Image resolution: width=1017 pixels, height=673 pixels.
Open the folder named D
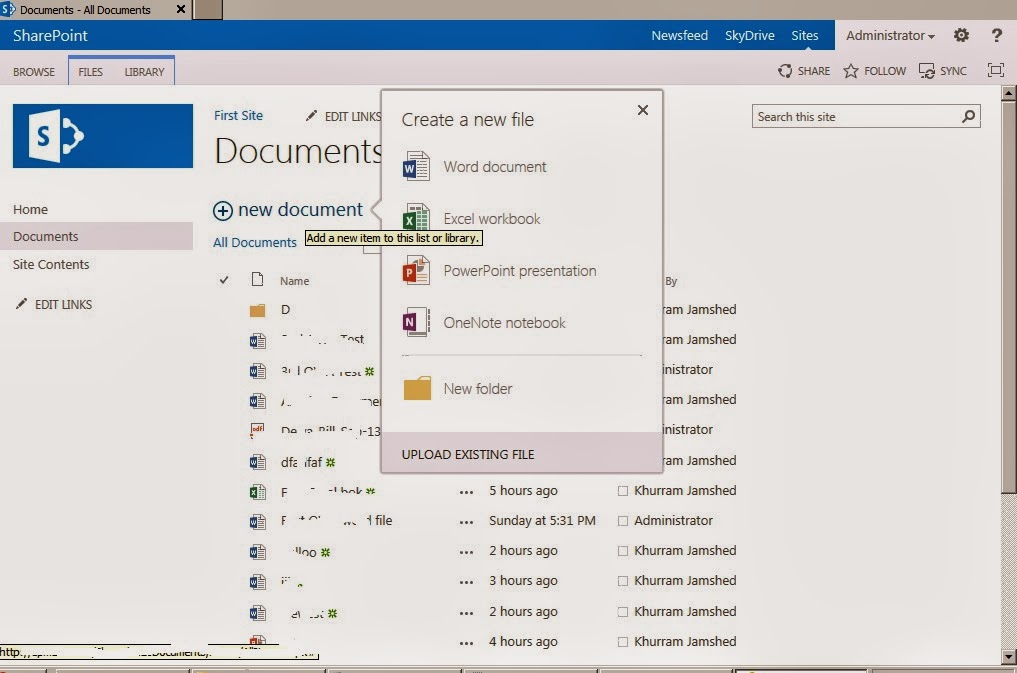click(x=285, y=310)
